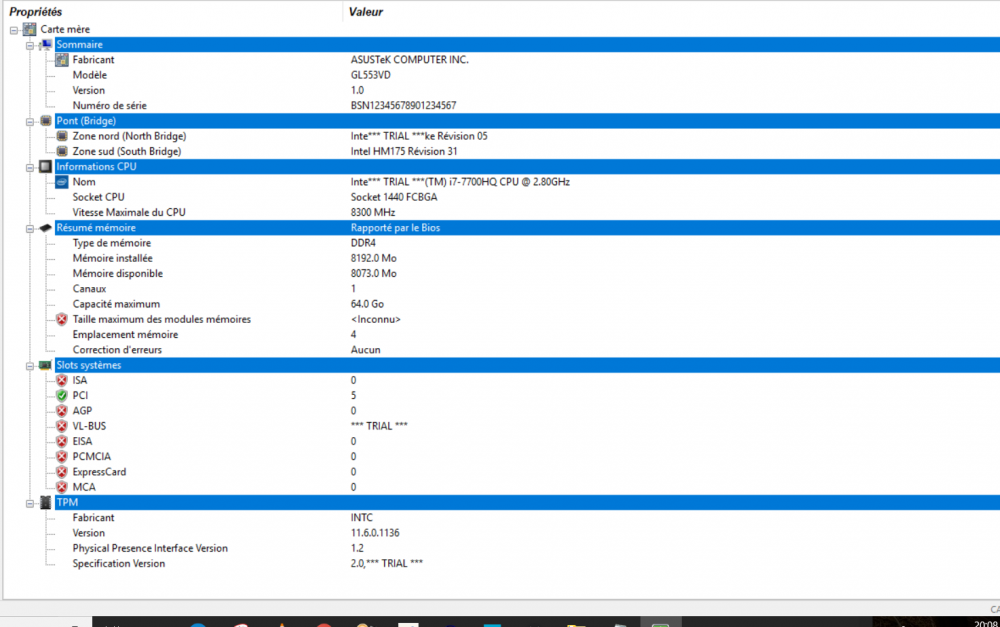This screenshot has width=1000, height=627.
Task: Click the 8192.0 Mo value
Action: point(373,258)
